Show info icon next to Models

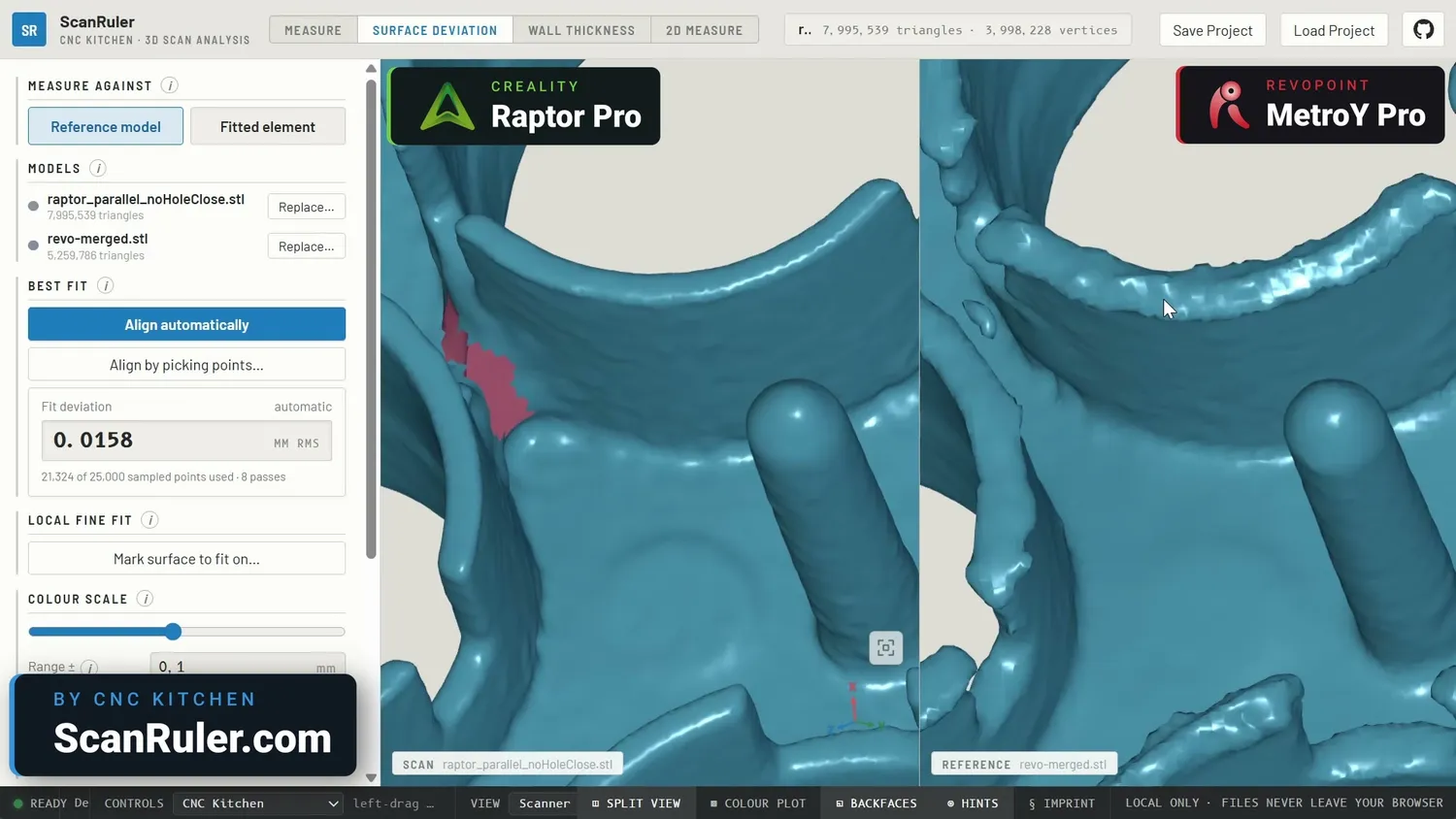click(97, 168)
